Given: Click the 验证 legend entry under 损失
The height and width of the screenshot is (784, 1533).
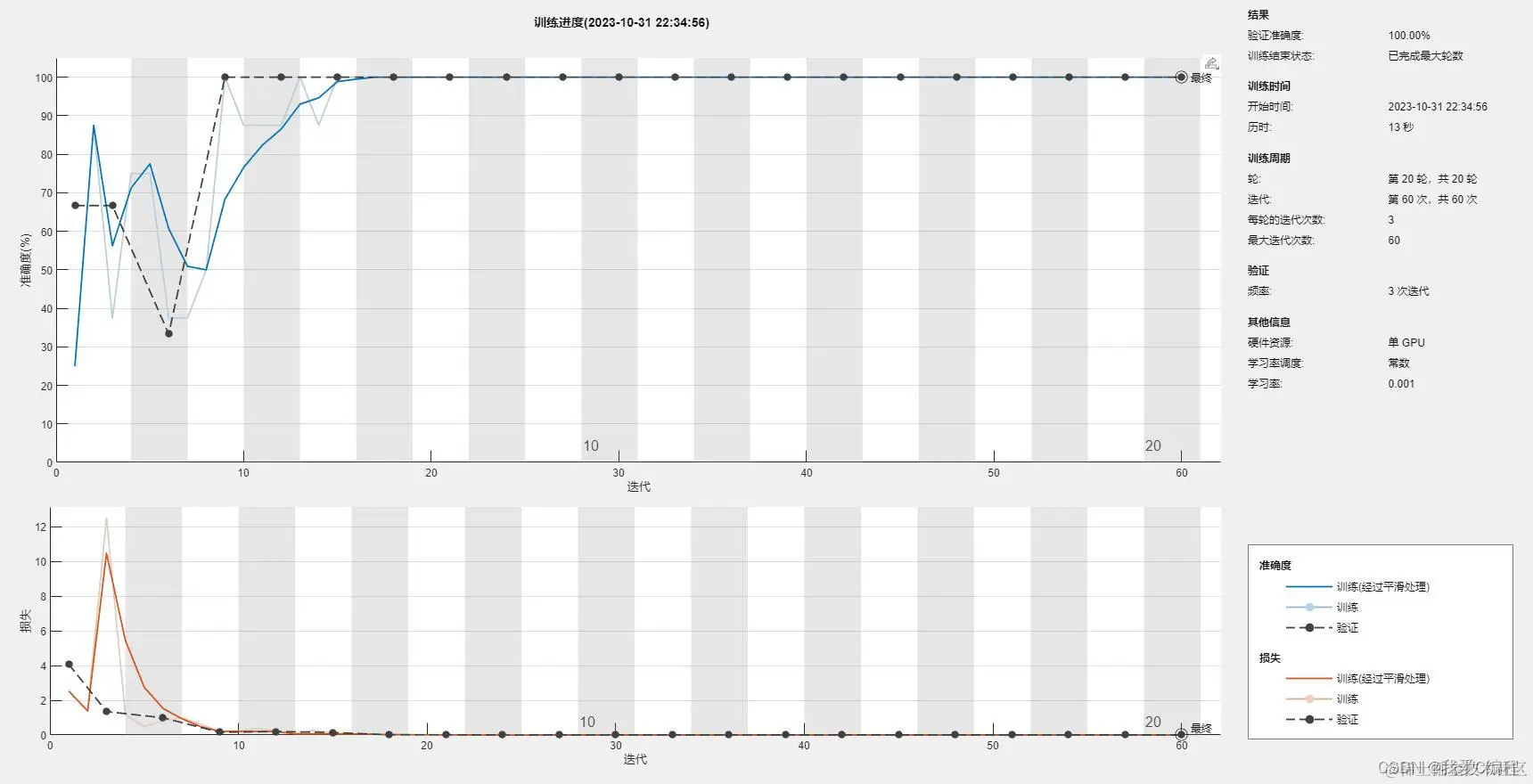Looking at the screenshot, I should [1348, 720].
